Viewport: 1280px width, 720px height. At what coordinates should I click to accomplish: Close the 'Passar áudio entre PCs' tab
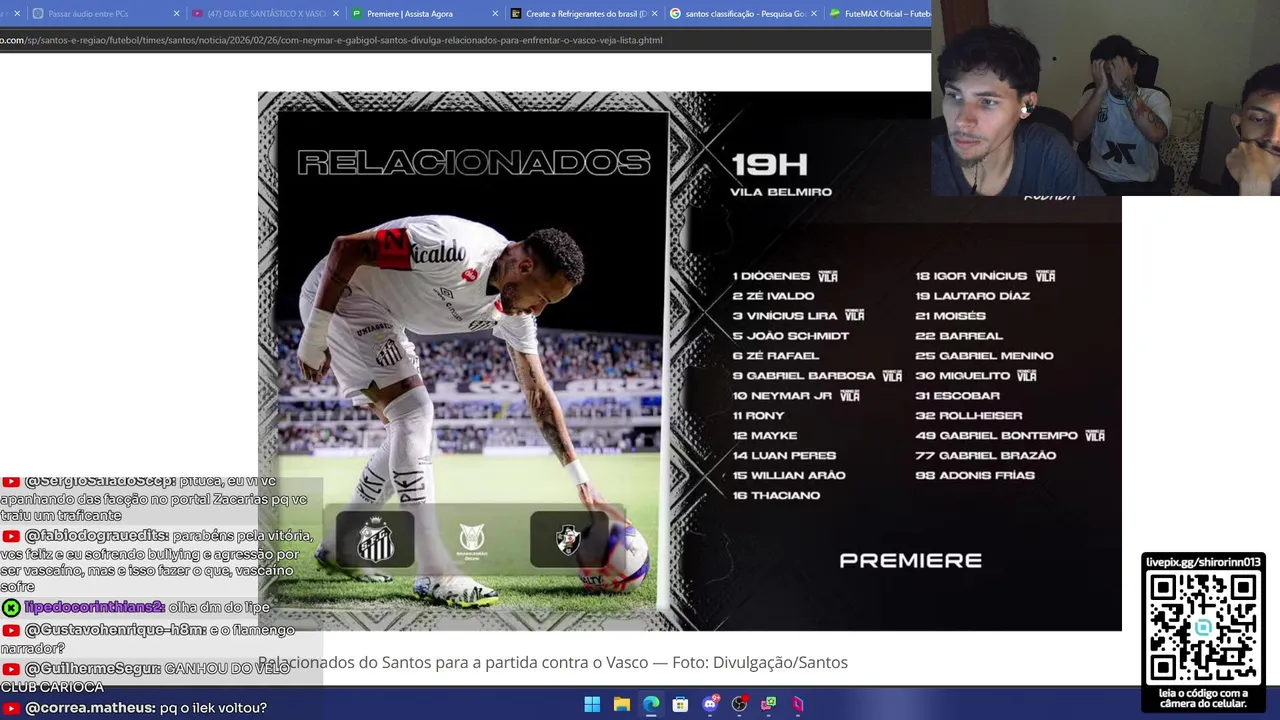pos(176,14)
